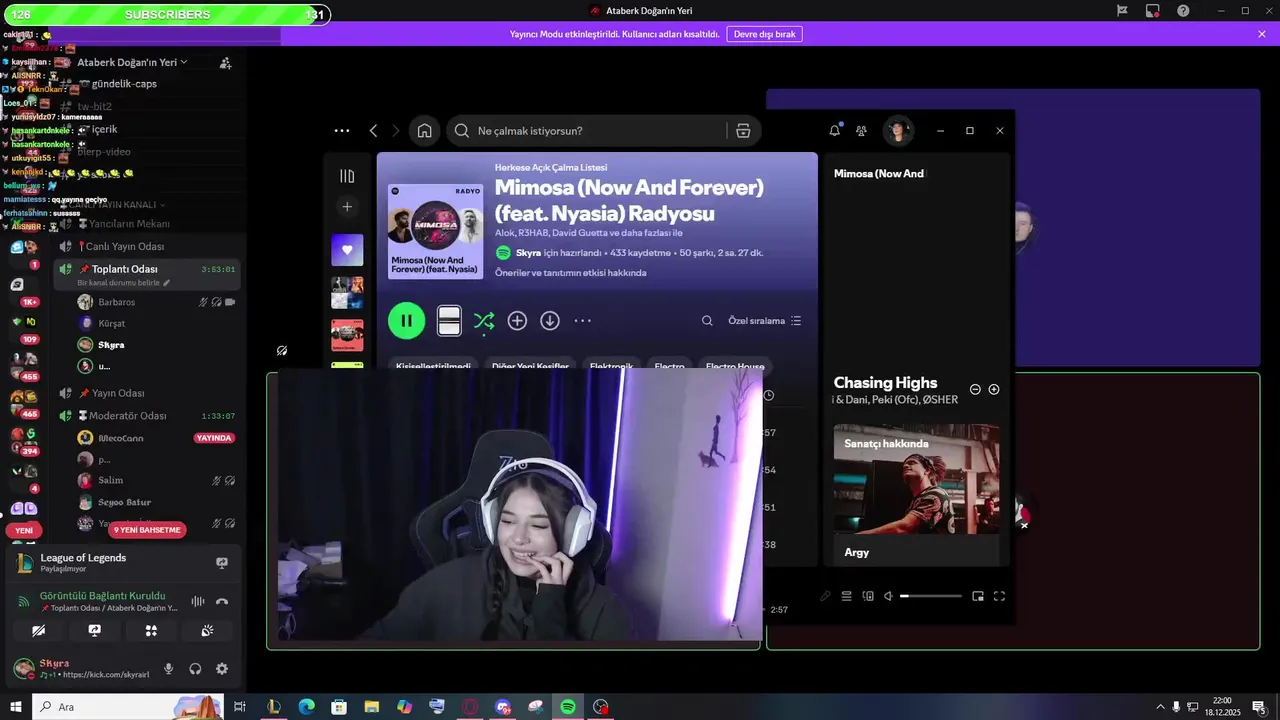Viewport: 1280px width, 720px height.
Task: Go to Spotify Home
Action: pyautogui.click(x=425, y=131)
